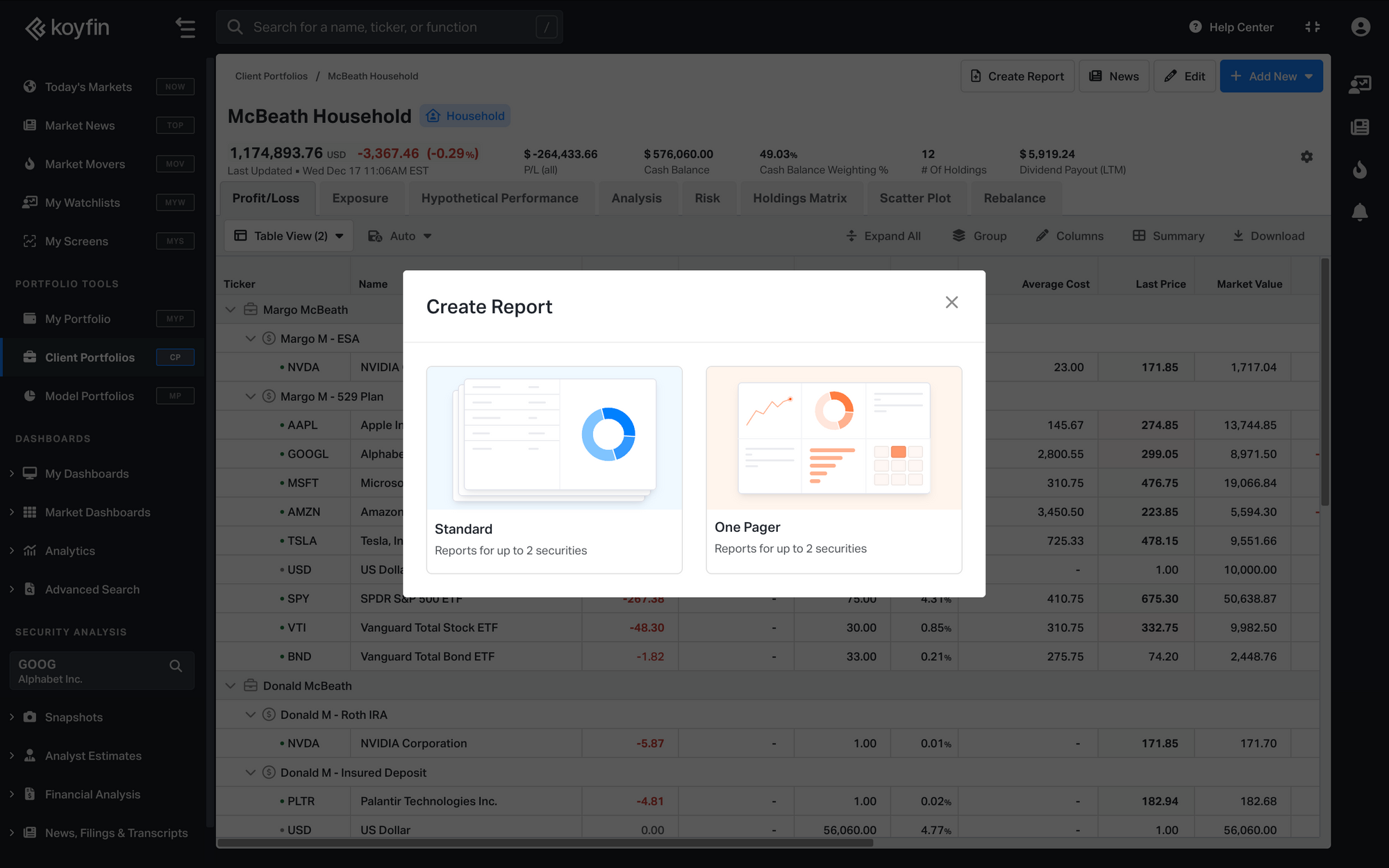Collapse Donald M - Roth IRA account
1389x868 pixels.
(251, 715)
